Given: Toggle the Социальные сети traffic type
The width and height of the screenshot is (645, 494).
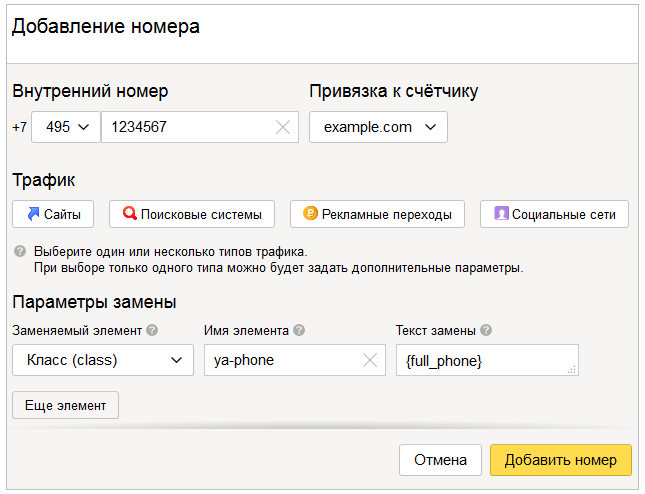Looking at the screenshot, I should (554, 214).
